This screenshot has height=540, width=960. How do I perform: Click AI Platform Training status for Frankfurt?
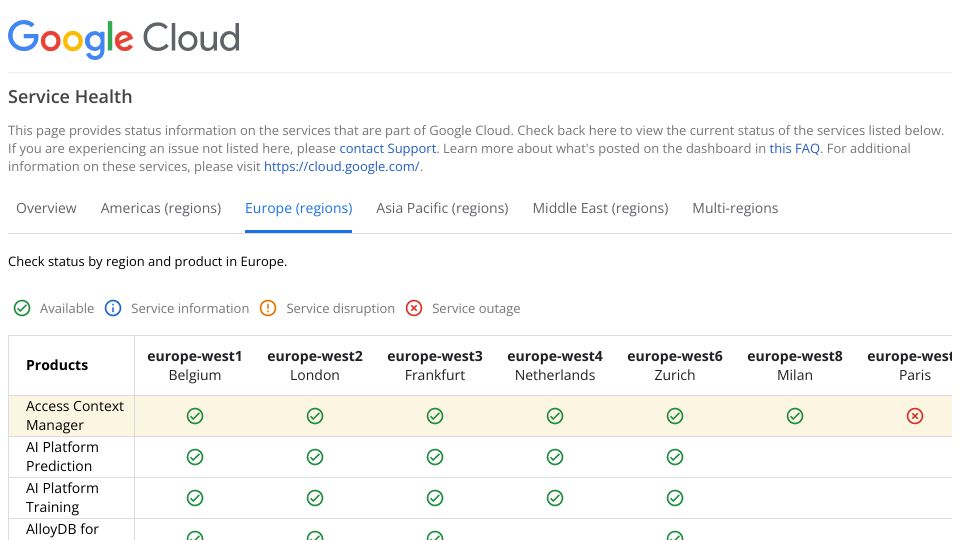[435, 498]
